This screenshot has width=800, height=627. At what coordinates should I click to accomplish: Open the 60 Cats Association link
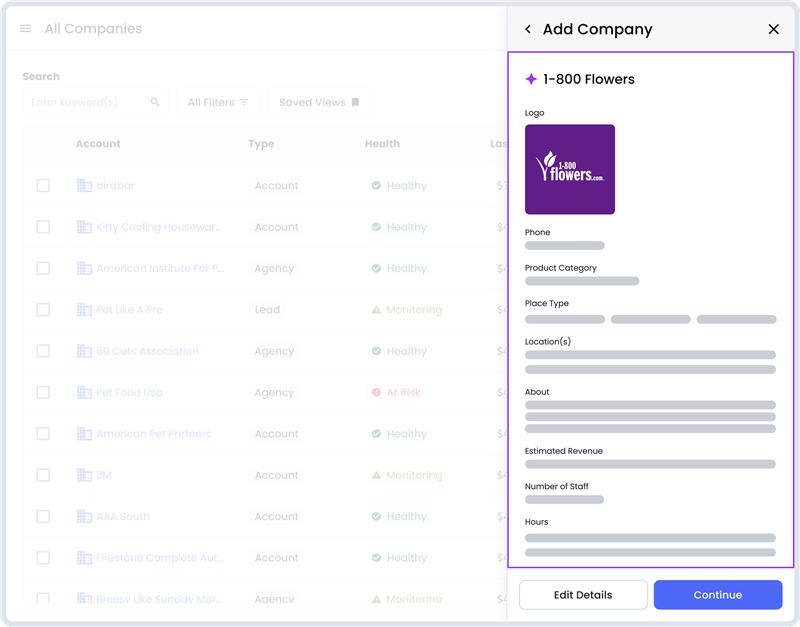(147, 350)
